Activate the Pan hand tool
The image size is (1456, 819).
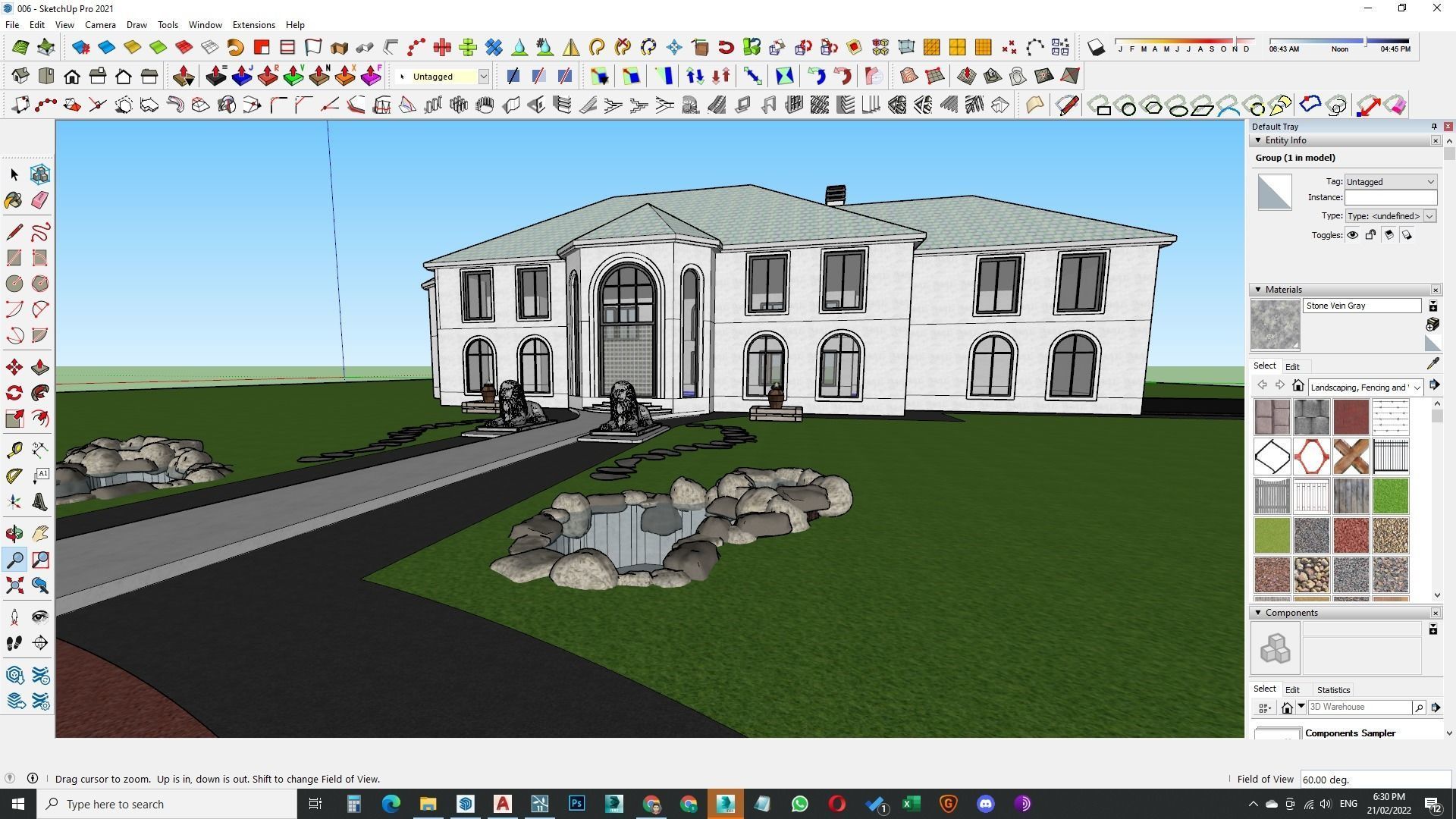(x=40, y=534)
